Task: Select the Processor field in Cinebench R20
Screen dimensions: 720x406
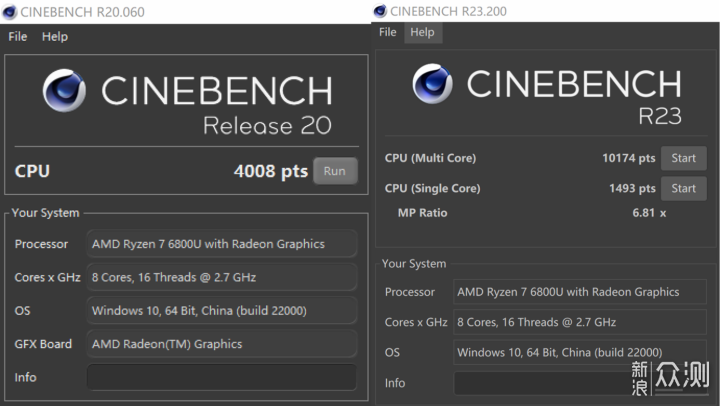Action: [x=222, y=244]
